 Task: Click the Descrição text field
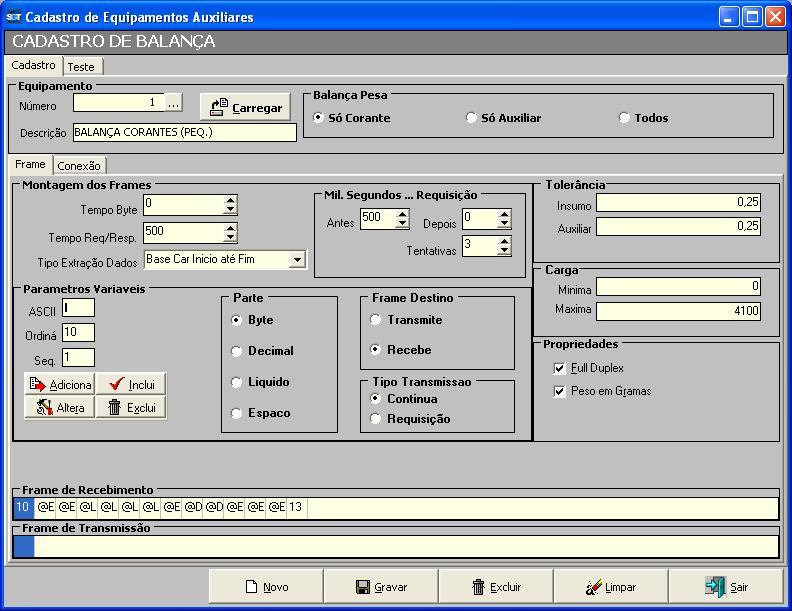tap(184, 132)
